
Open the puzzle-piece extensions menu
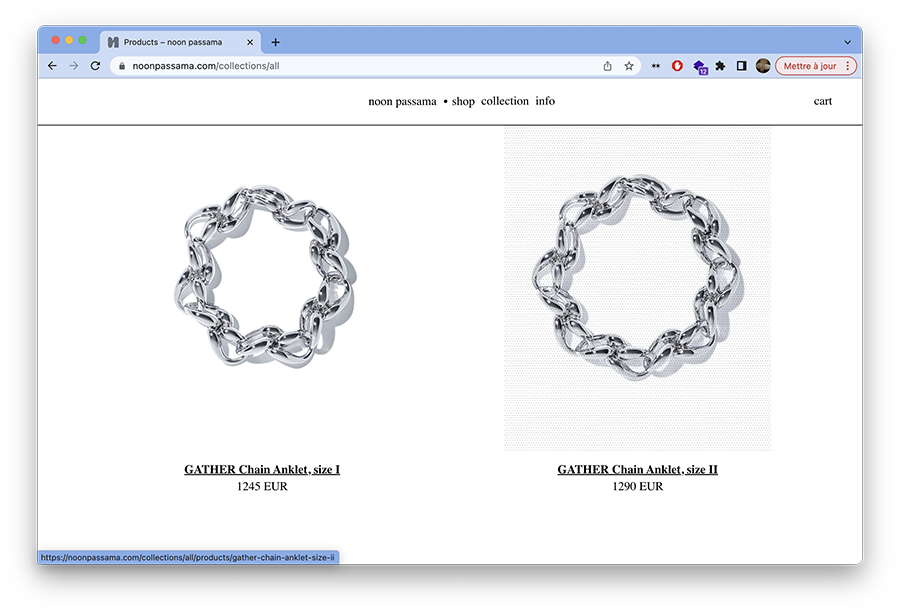(x=720, y=66)
